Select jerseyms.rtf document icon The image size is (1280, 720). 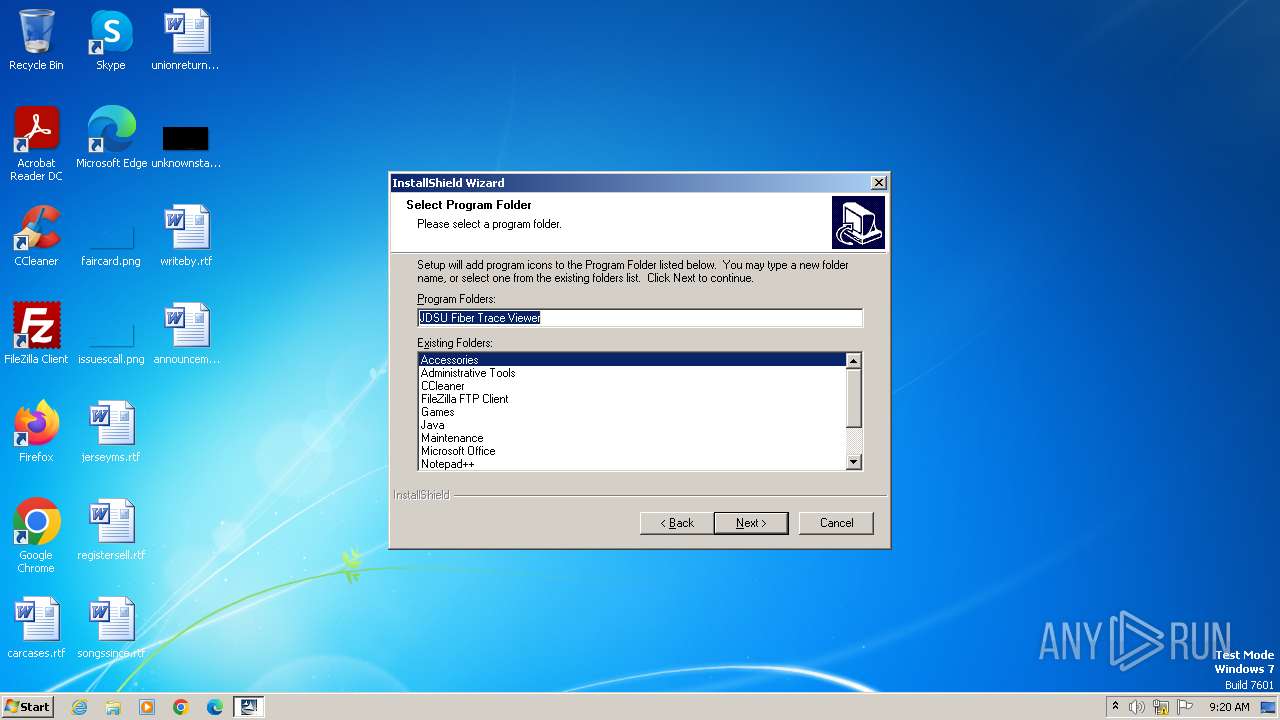[x=110, y=432]
